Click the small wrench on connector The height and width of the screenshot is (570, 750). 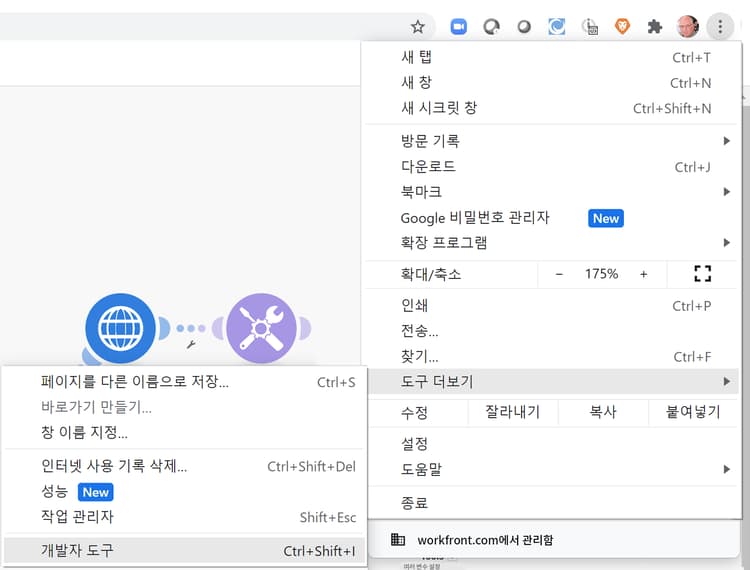tap(191, 344)
